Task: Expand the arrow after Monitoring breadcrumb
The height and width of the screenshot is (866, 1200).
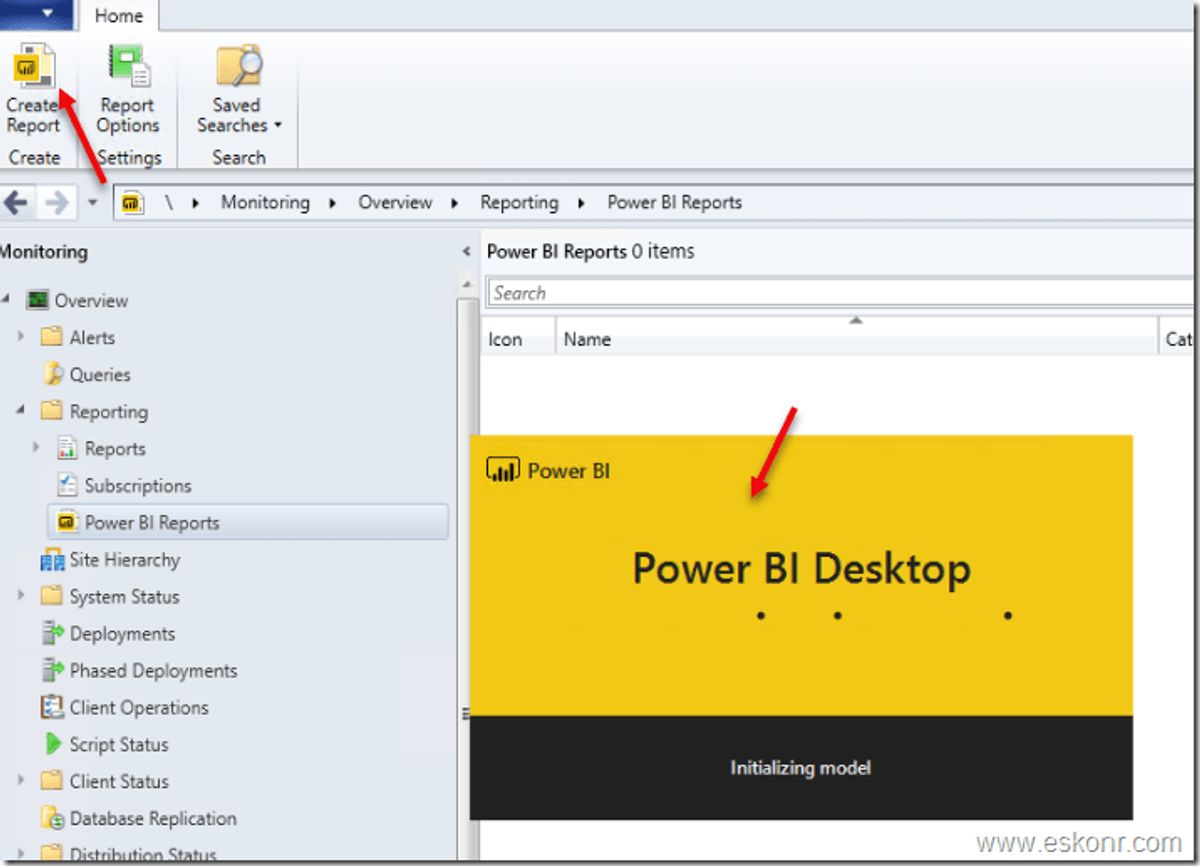Action: click(x=335, y=203)
